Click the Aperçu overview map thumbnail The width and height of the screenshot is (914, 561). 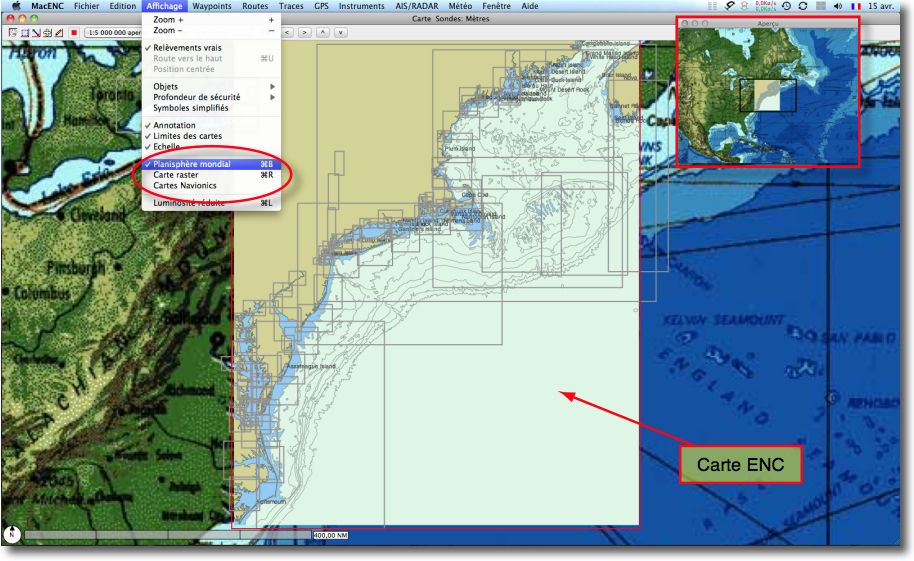click(x=768, y=96)
